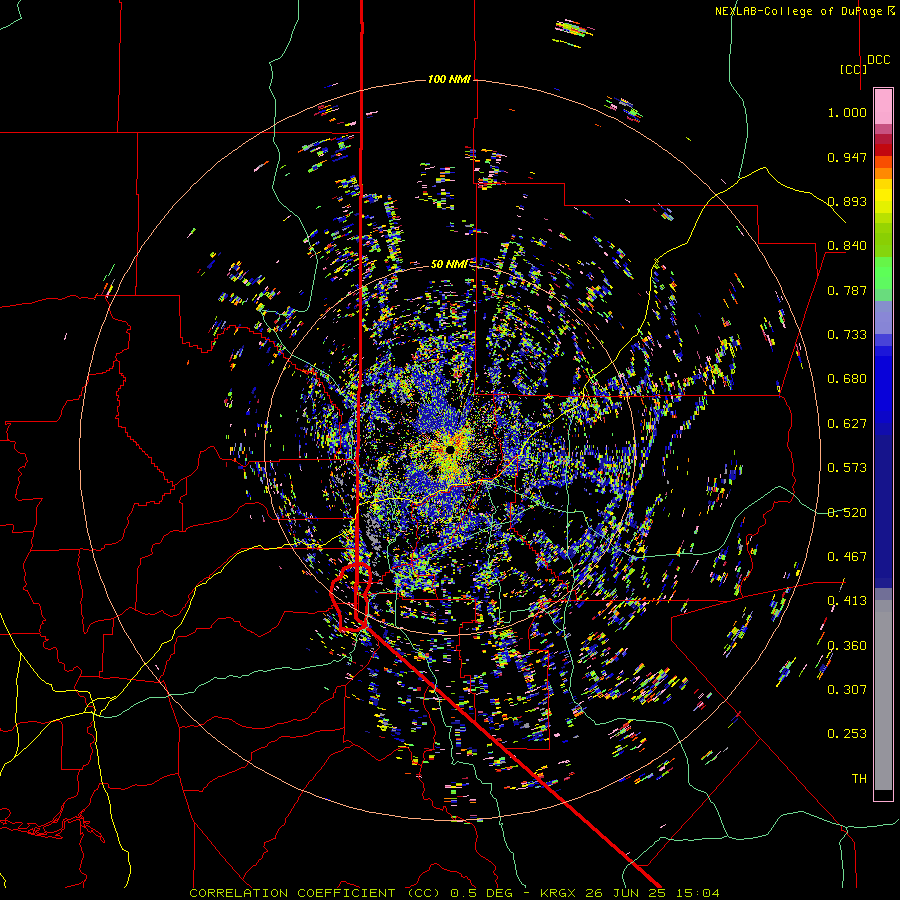This screenshot has width=900, height=900.
Task: Click the 0.360 scale value
Action: pos(847,646)
